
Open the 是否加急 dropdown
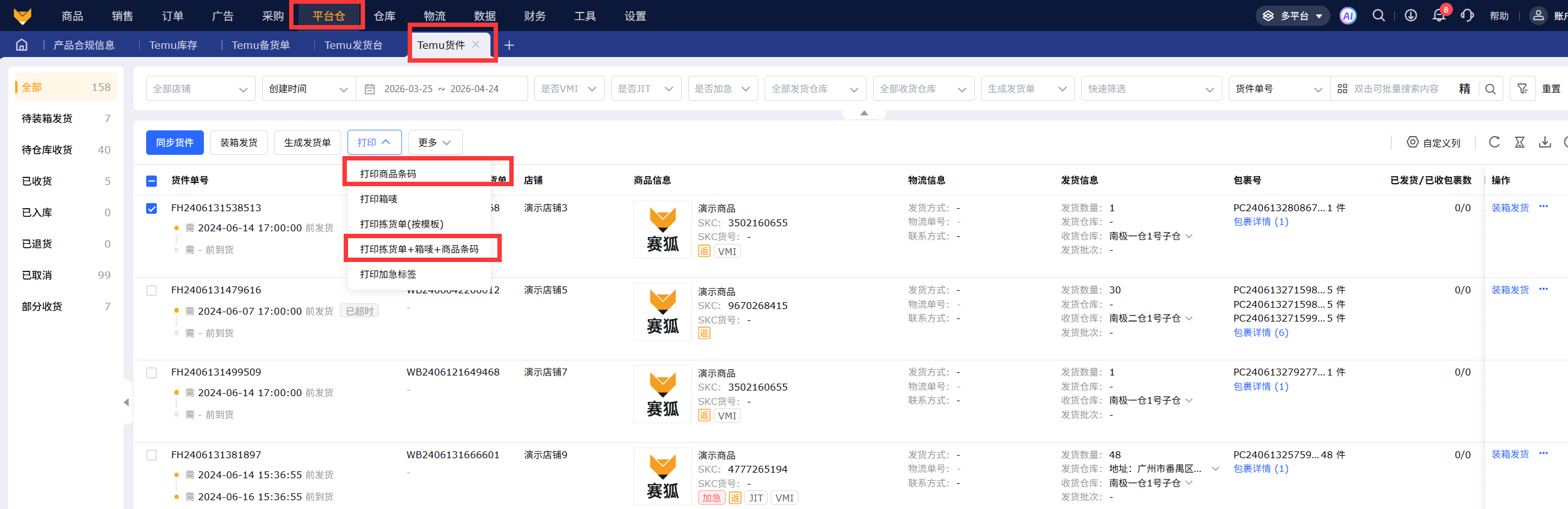(723, 89)
